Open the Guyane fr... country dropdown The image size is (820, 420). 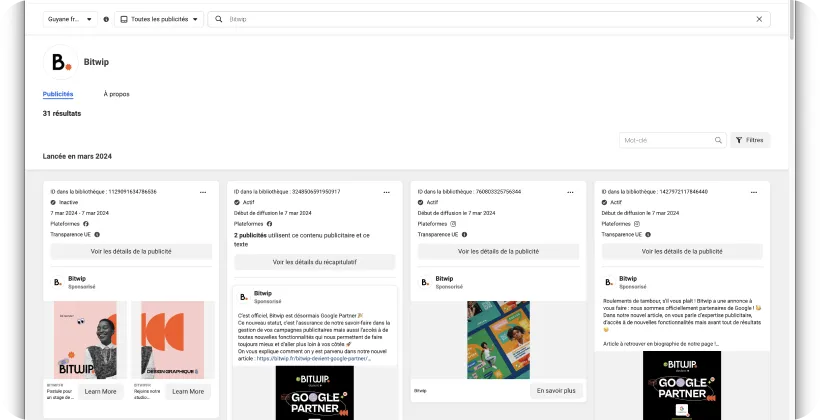pos(70,19)
